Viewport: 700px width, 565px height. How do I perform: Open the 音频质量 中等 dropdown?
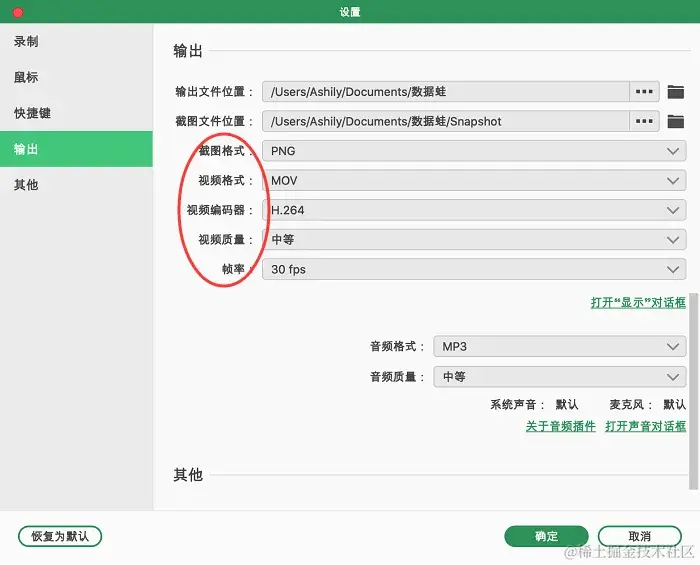coord(559,377)
